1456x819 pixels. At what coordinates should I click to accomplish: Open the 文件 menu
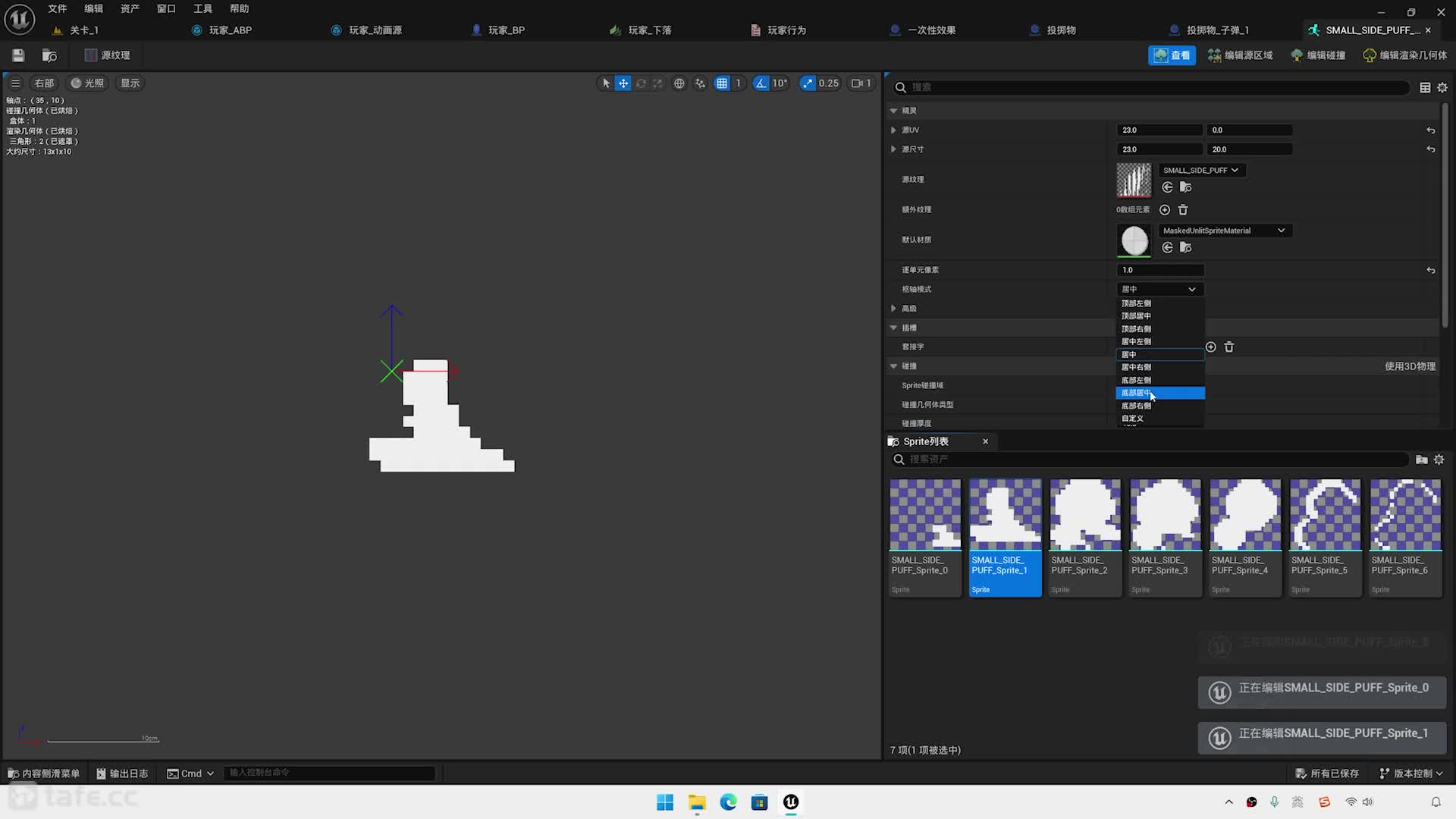[x=58, y=8]
